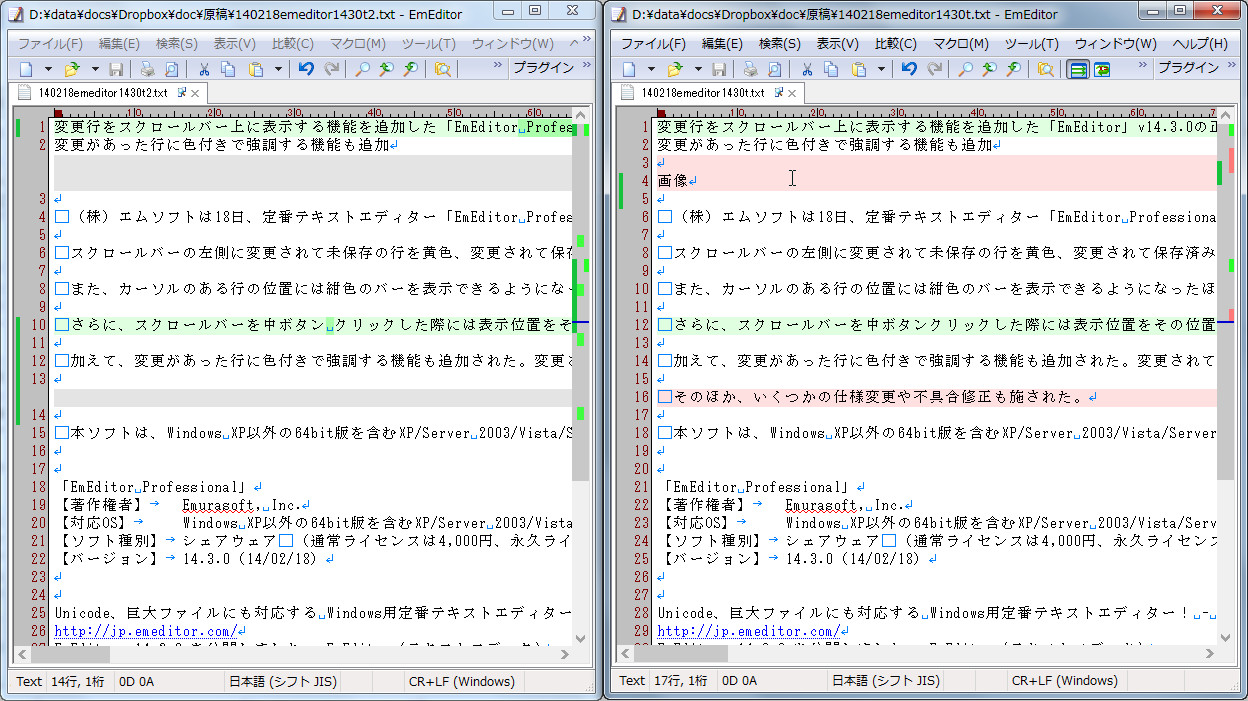Open Print Preview in 1430t2.txt window
The image size is (1248, 701).
pos(171,69)
